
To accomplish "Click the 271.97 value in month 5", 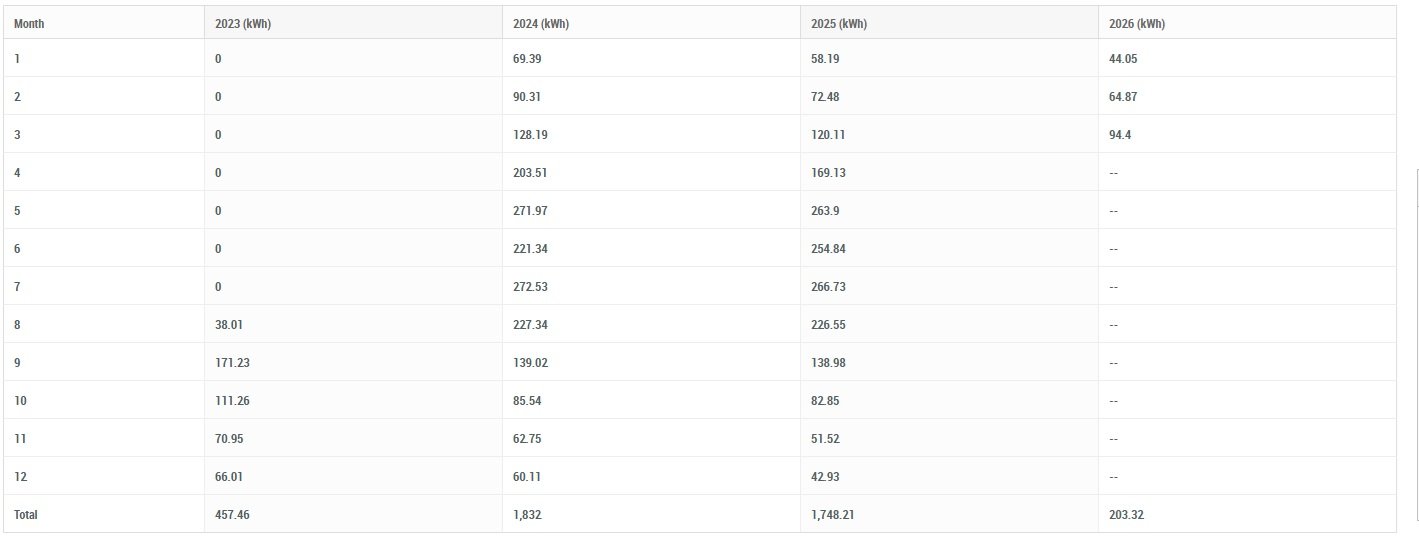I will click(x=531, y=211).
